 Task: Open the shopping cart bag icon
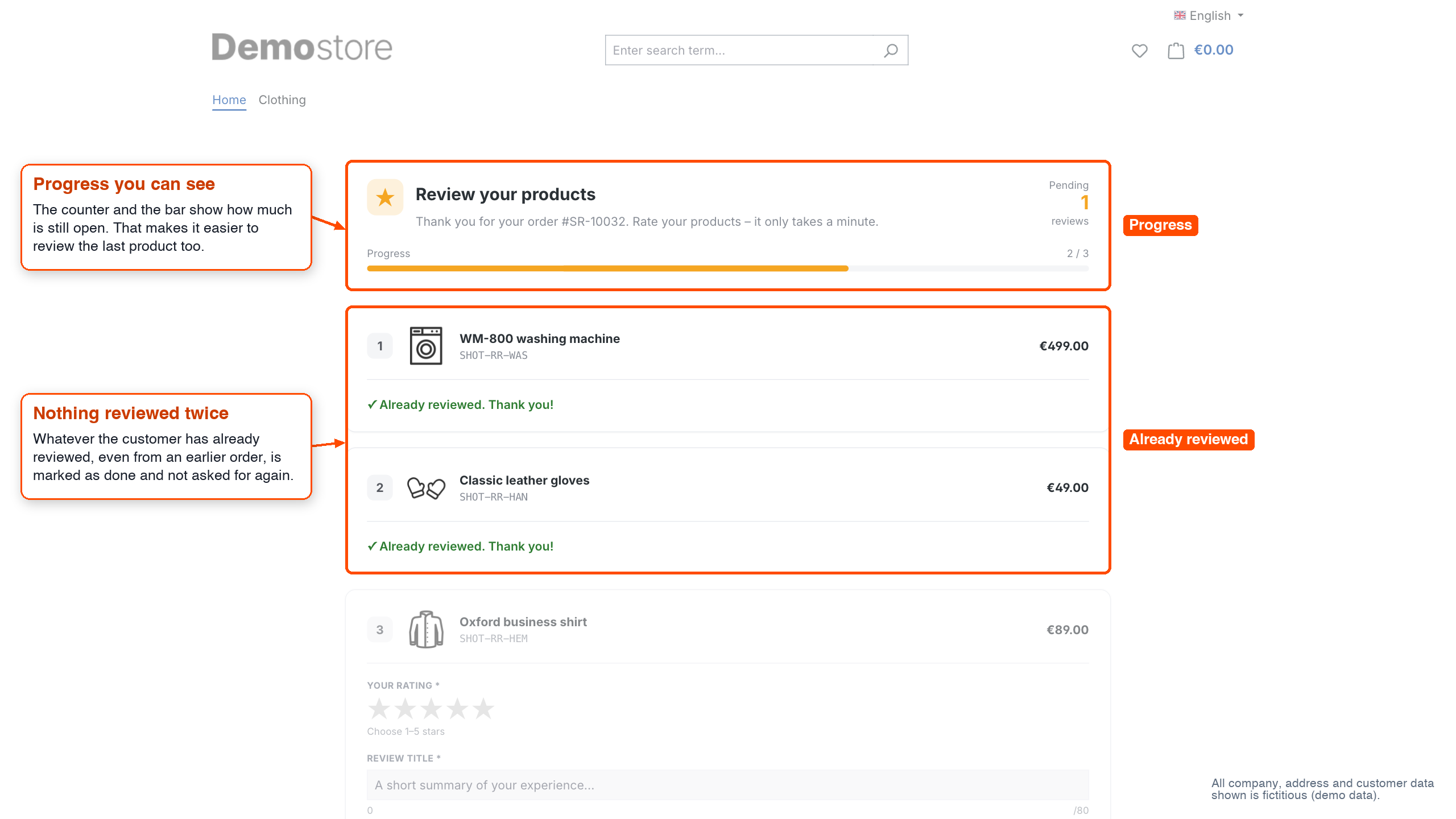[x=1176, y=51]
